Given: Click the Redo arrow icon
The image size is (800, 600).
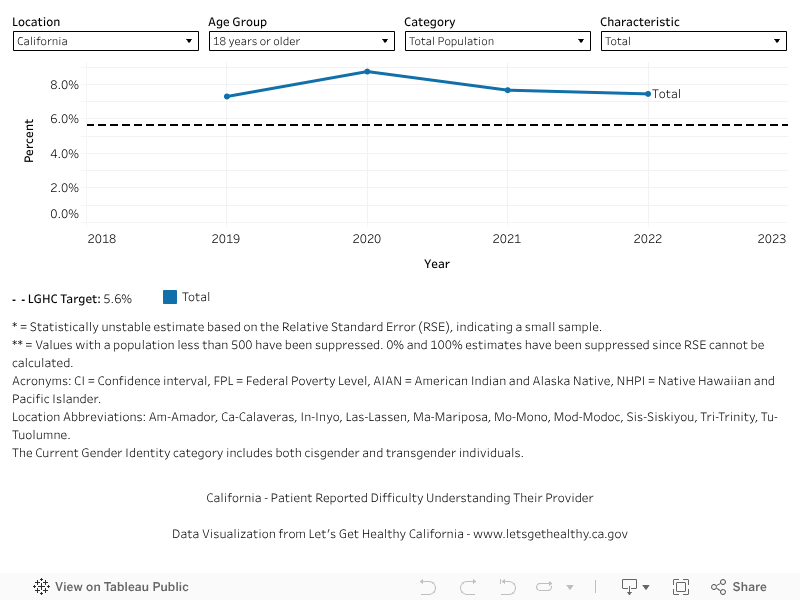Looking at the screenshot, I should (467, 587).
